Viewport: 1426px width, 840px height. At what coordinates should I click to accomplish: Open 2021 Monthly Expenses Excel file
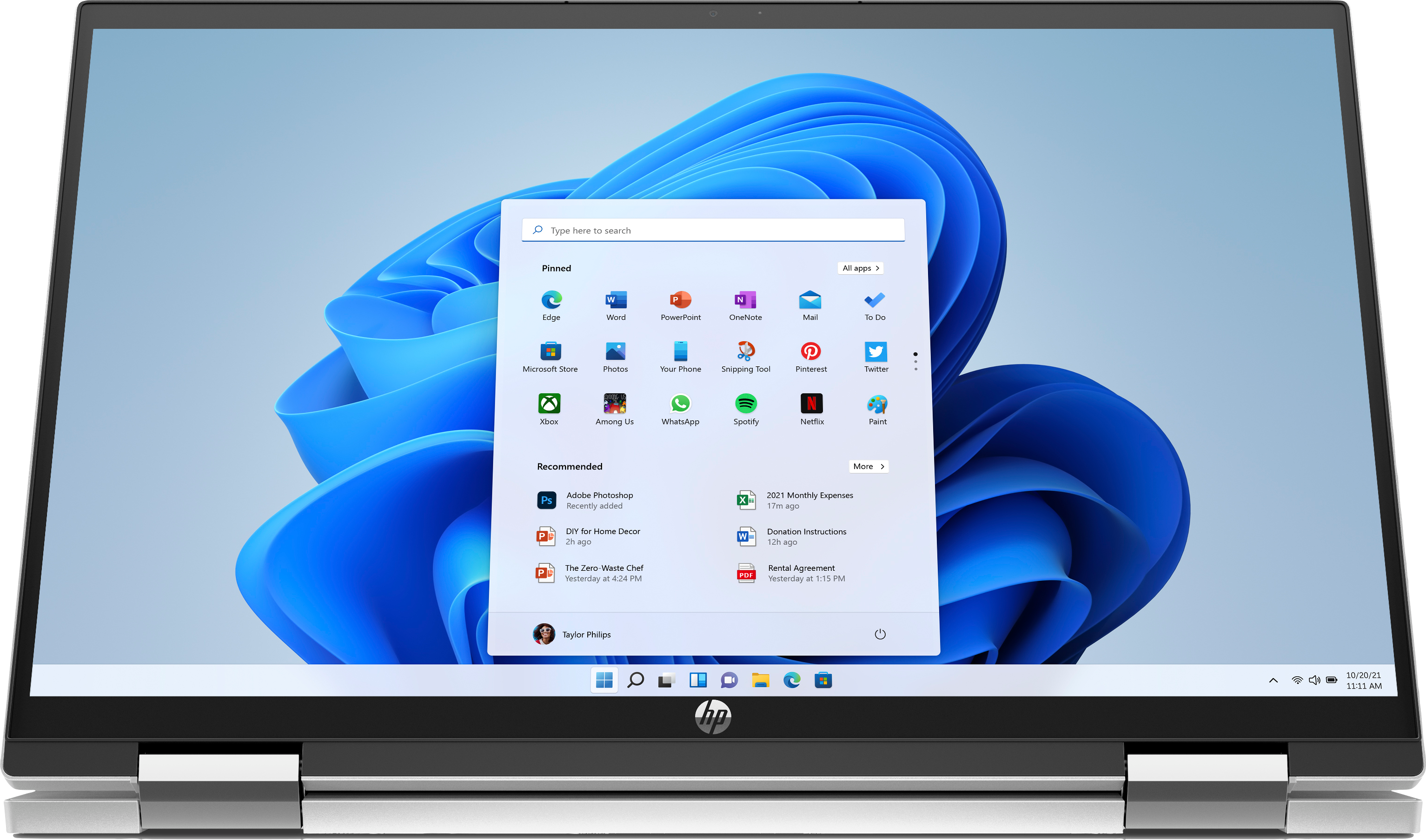800,499
